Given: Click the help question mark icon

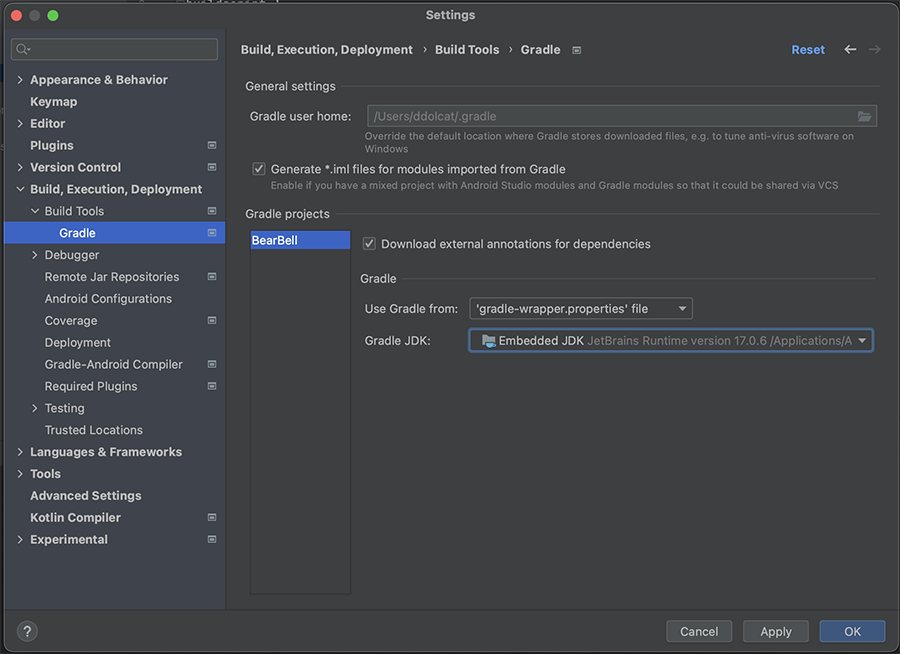Looking at the screenshot, I should pyautogui.click(x=27, y=631).
